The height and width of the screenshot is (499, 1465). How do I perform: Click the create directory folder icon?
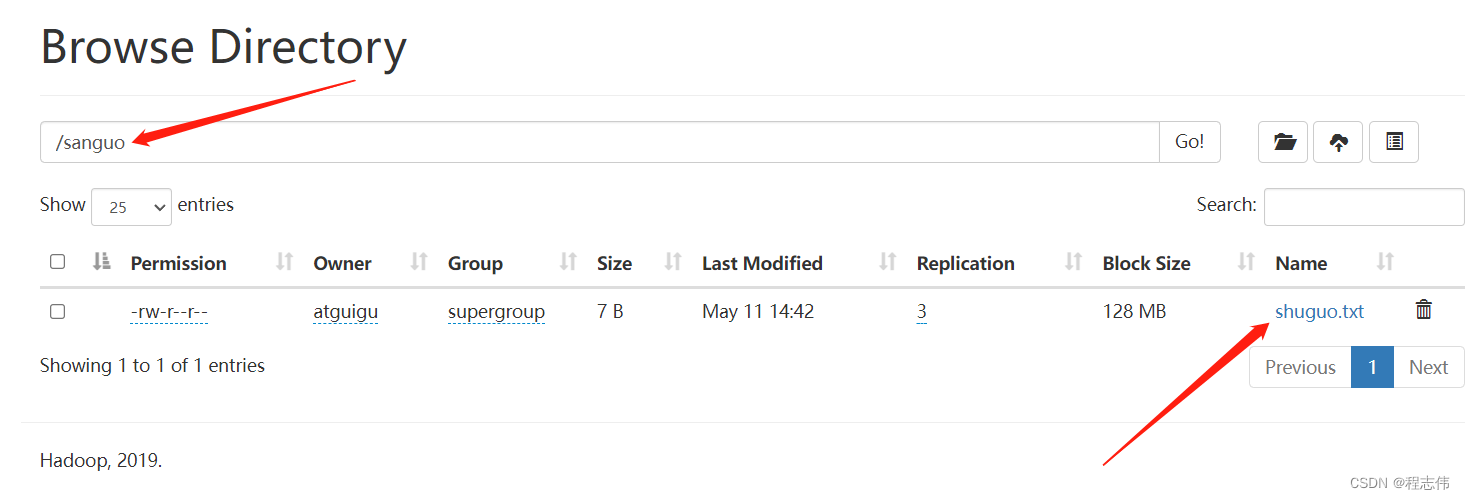[1283, 142]
